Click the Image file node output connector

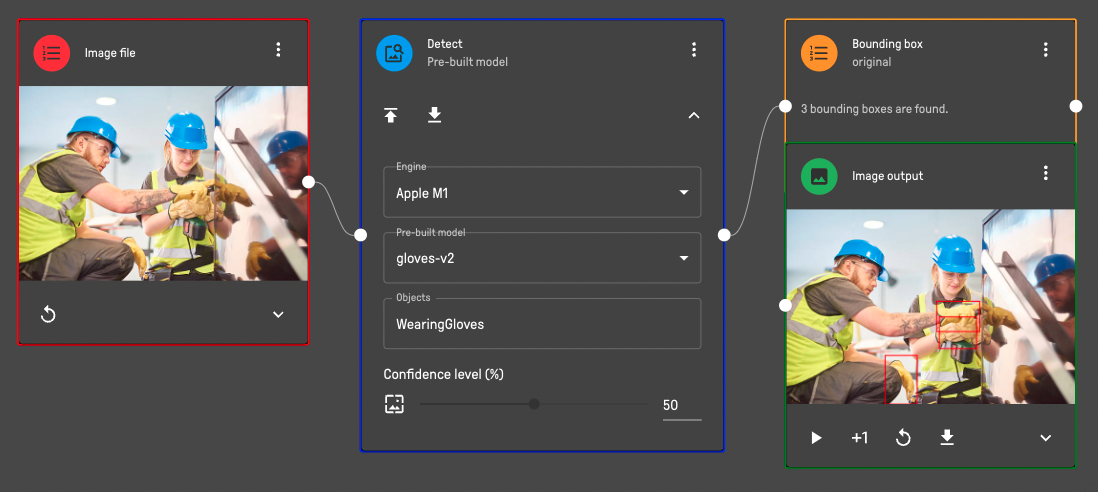click(309, 182)
